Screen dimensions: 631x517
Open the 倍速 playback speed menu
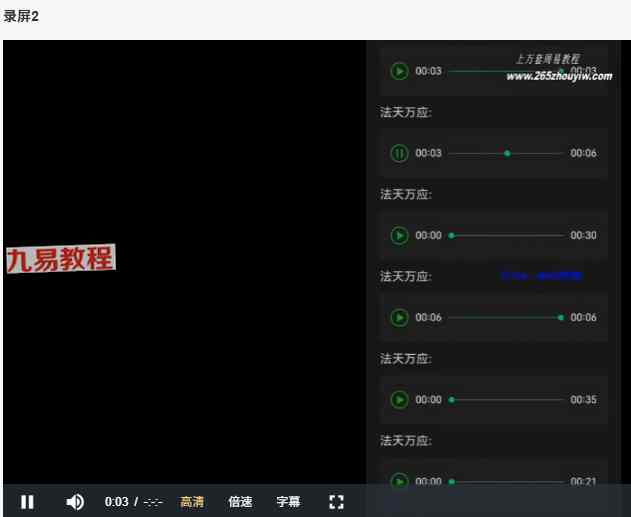tap(240, 502)
